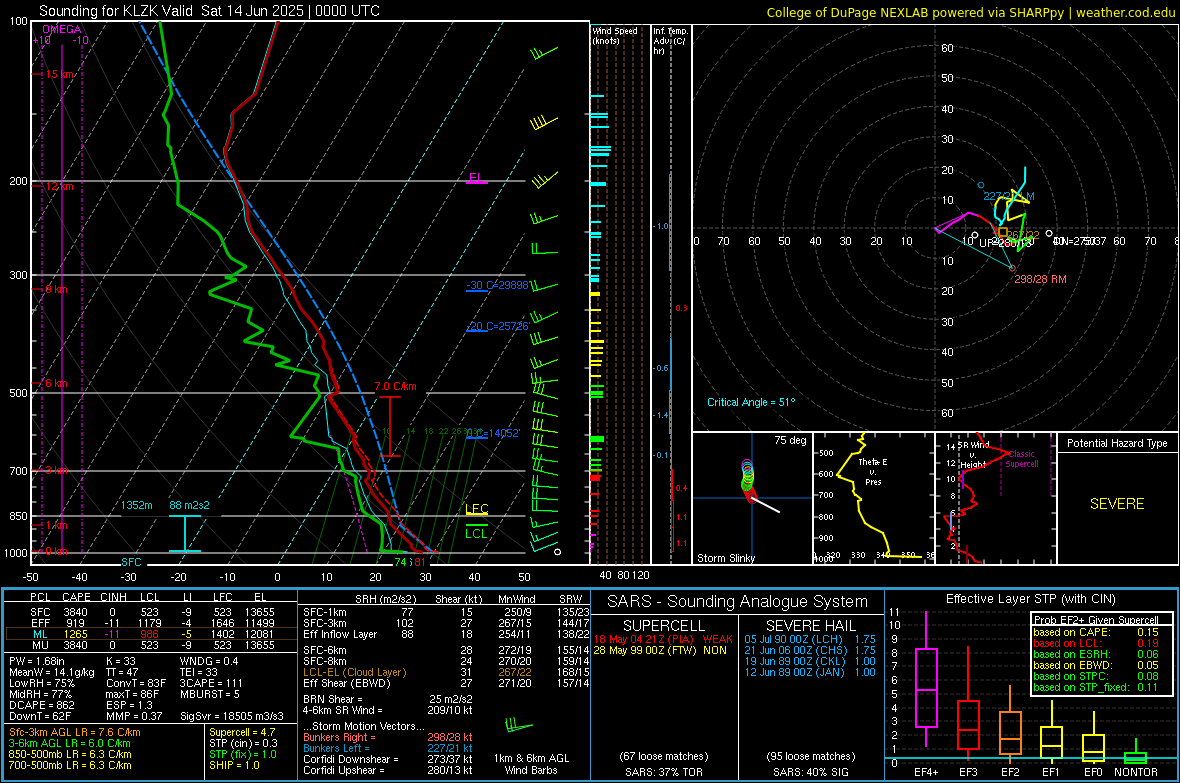Click the 'based on CAPE: 0.15' legend row

[1096, 632]
